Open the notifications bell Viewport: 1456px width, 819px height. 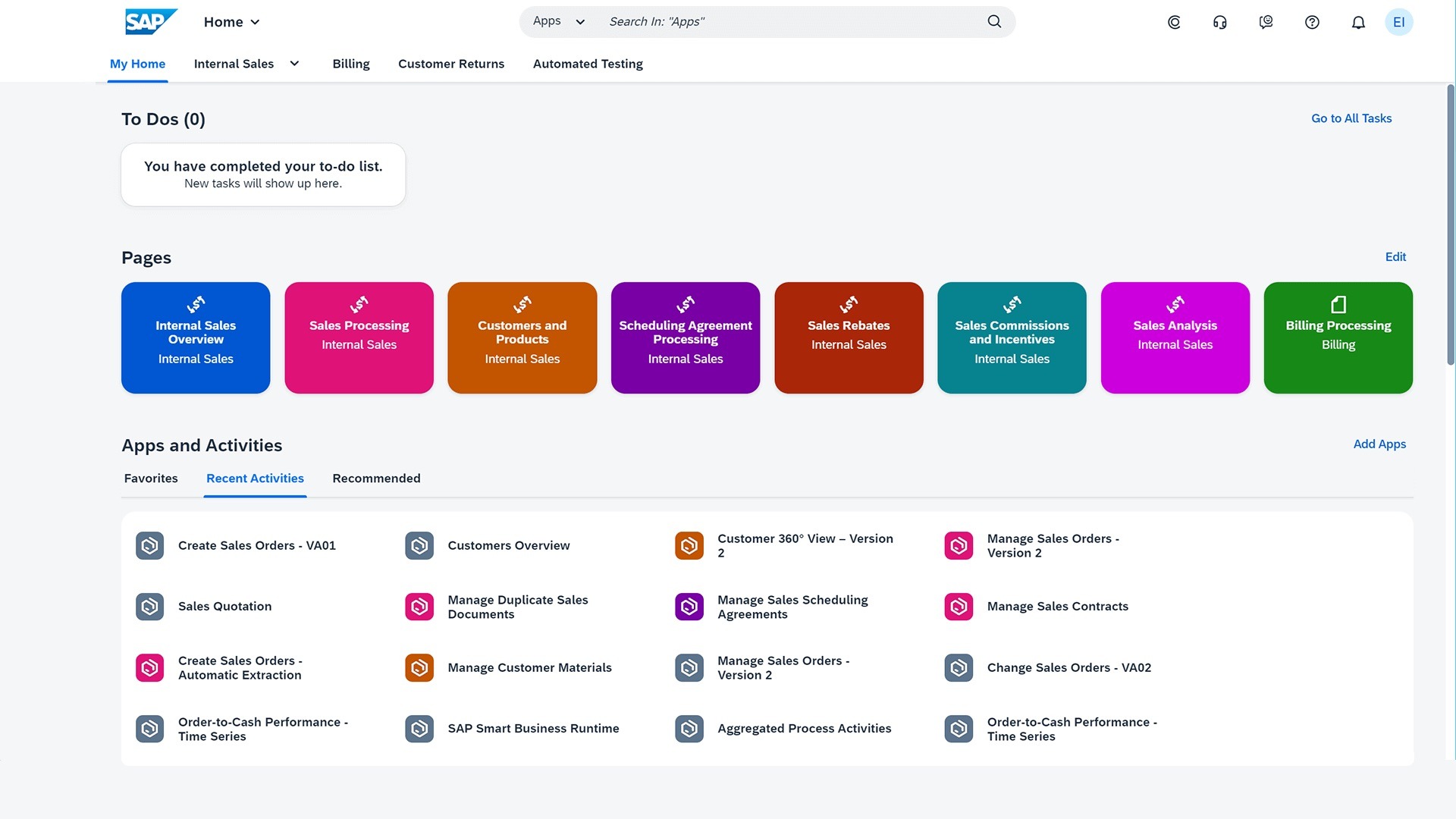click(x=1358, y=22)
